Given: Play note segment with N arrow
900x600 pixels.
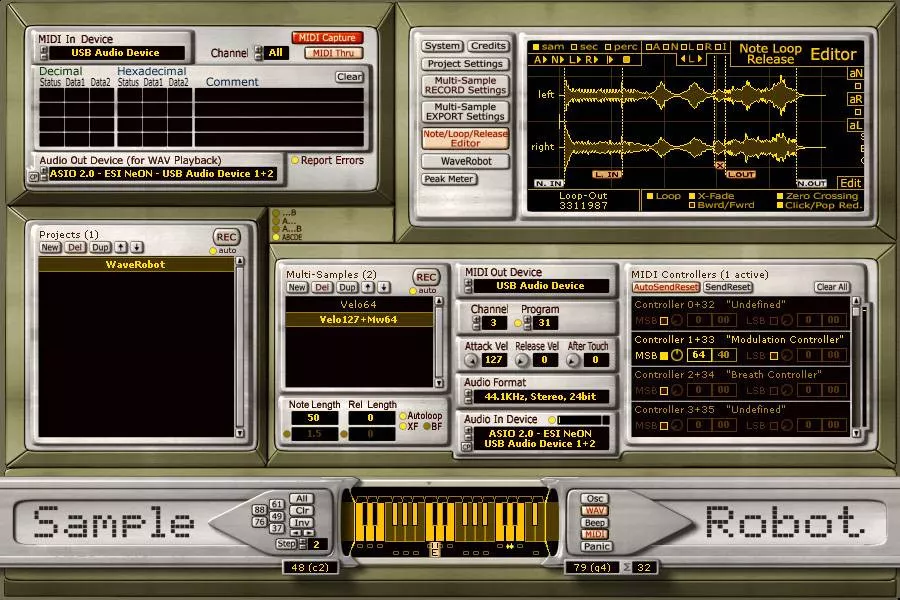Looking at the screenshot, I should (x=557, y=59).
